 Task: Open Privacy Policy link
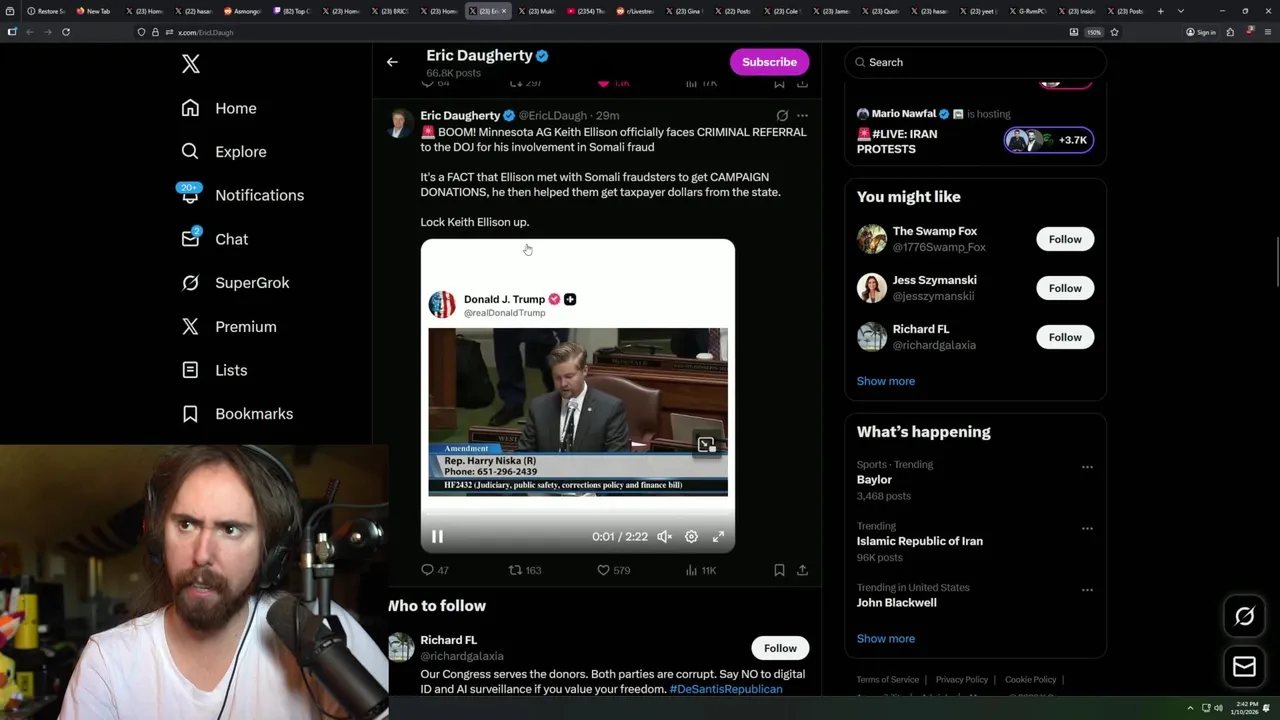point(961,680)
